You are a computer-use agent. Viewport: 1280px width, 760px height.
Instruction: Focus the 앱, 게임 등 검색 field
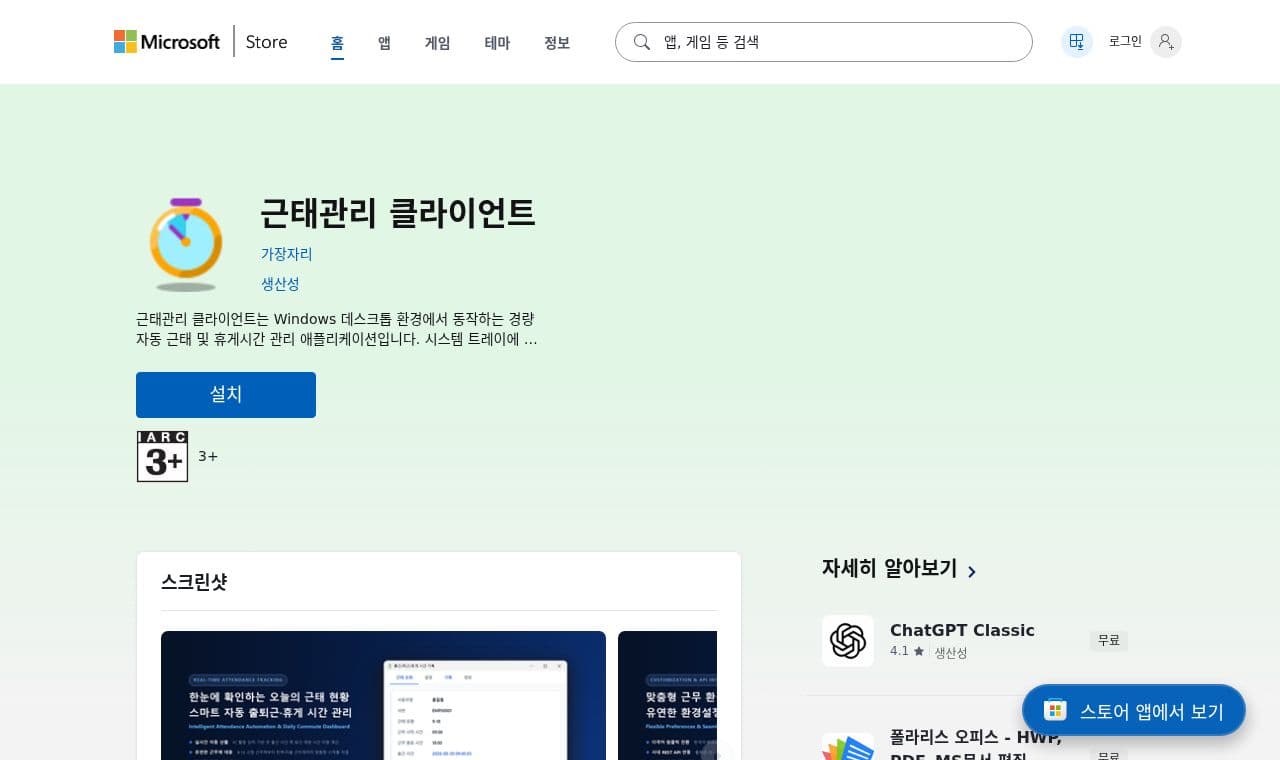(x=823, y=42)
